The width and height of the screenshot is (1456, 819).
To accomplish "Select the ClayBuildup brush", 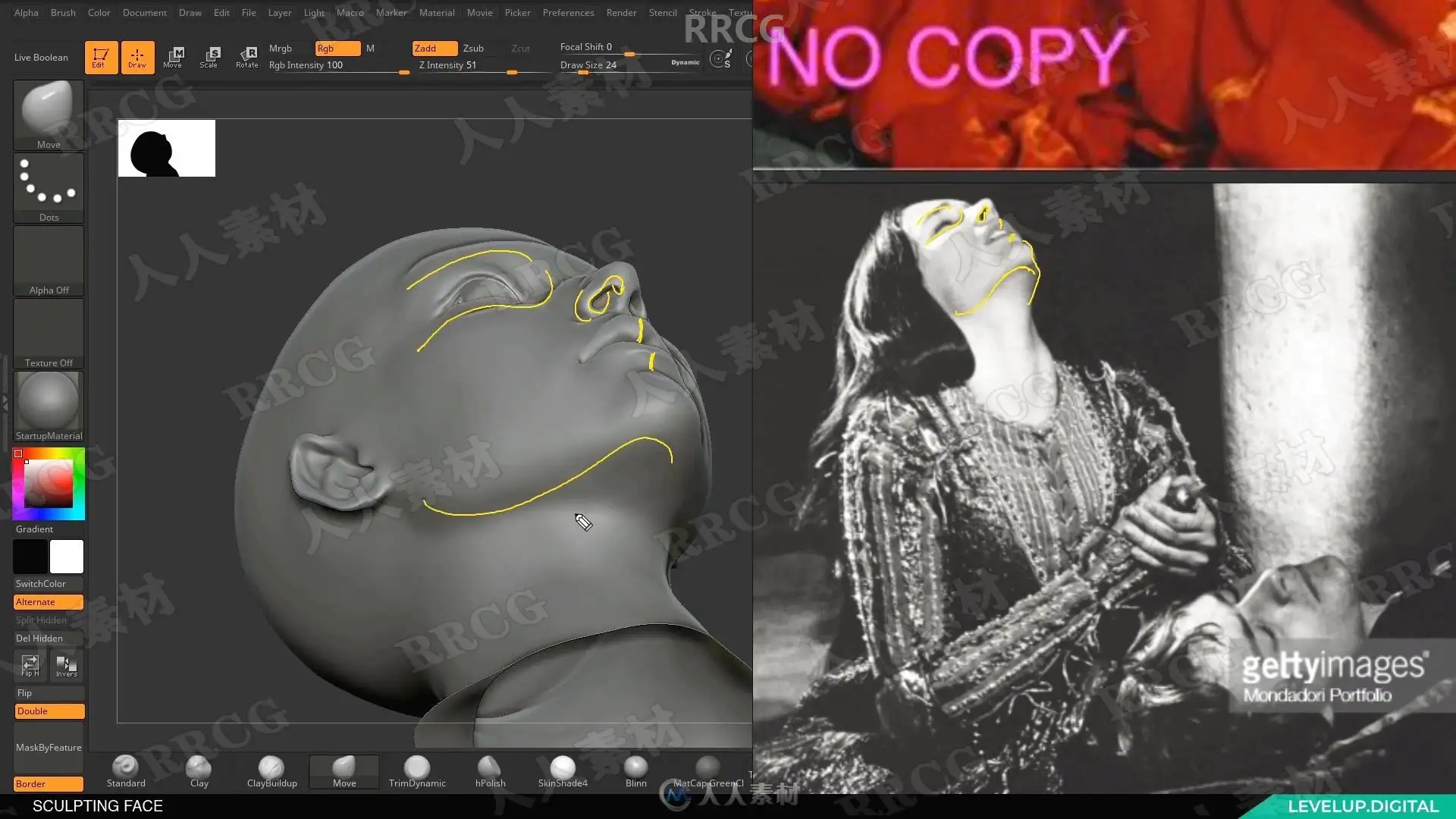I will [271, 771].
